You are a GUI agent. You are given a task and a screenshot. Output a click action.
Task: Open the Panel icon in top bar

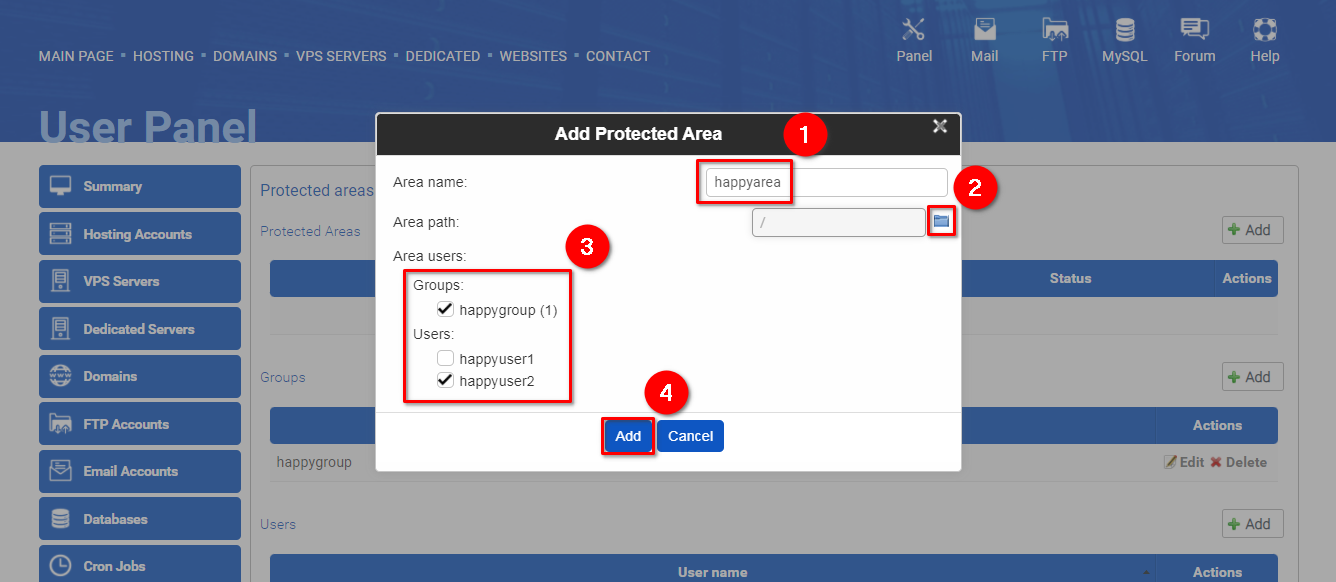[x=914, y=29]
